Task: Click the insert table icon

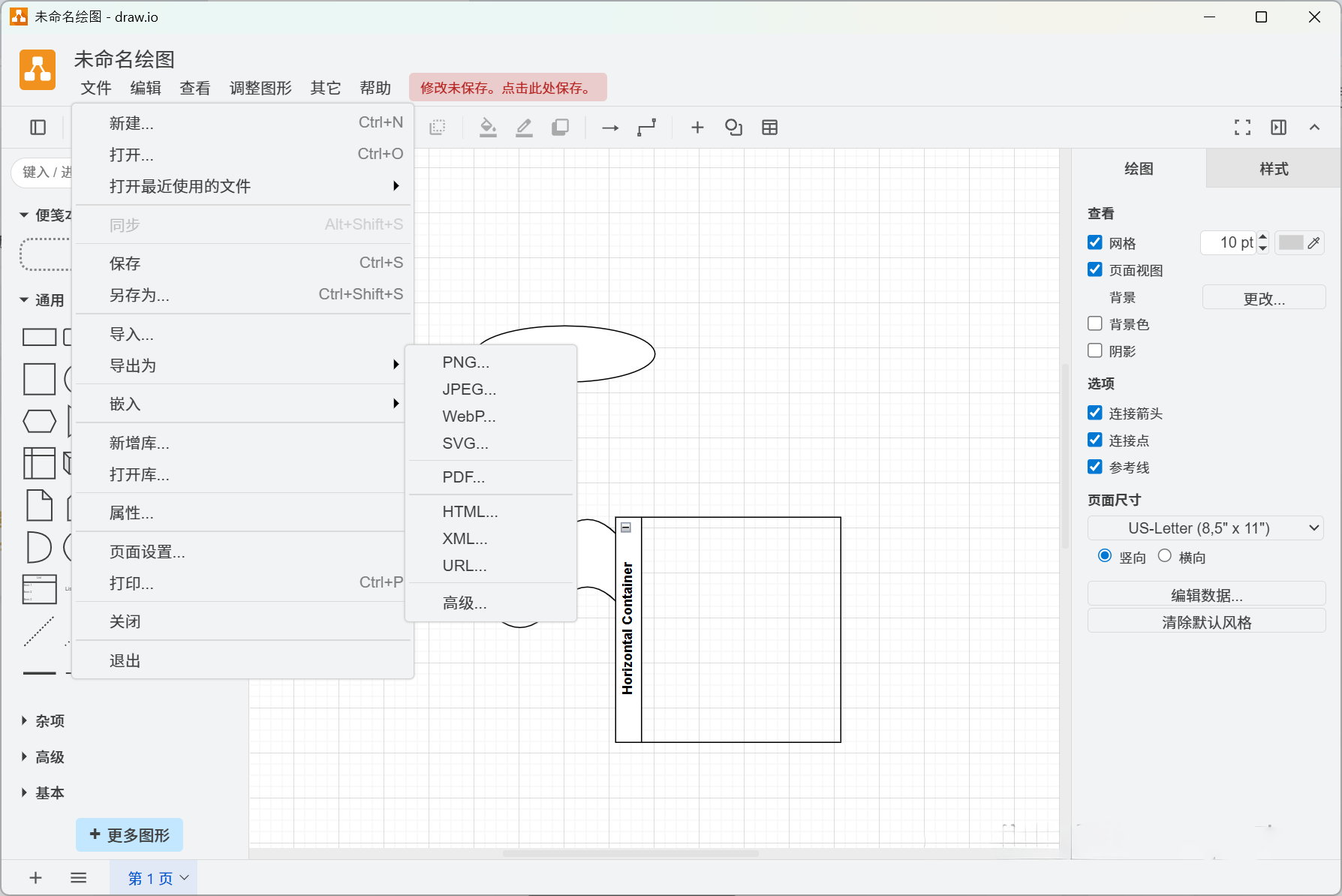Action: pos(769,128)
